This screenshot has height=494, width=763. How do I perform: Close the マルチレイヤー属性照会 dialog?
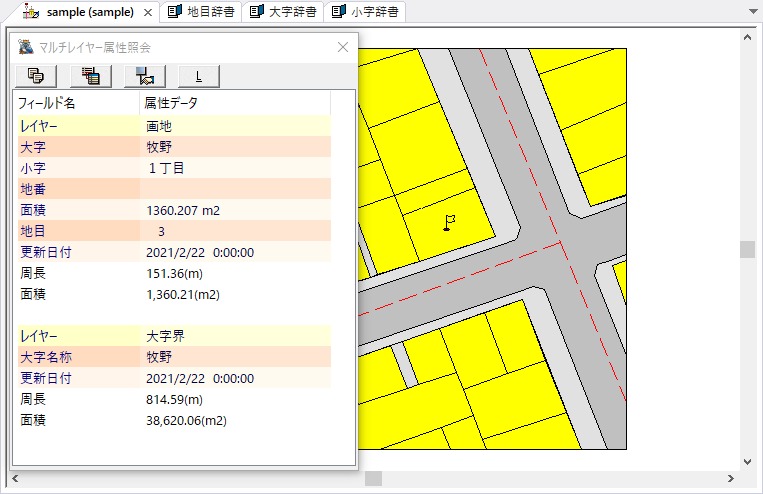(x=343, y=47)
